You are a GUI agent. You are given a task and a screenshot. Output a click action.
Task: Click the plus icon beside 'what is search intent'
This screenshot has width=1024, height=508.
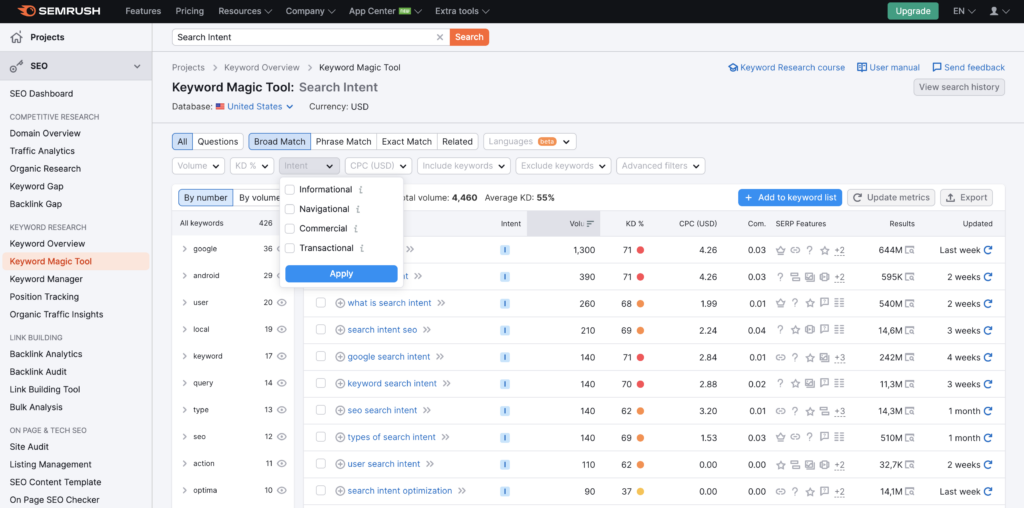click(340, 303)
